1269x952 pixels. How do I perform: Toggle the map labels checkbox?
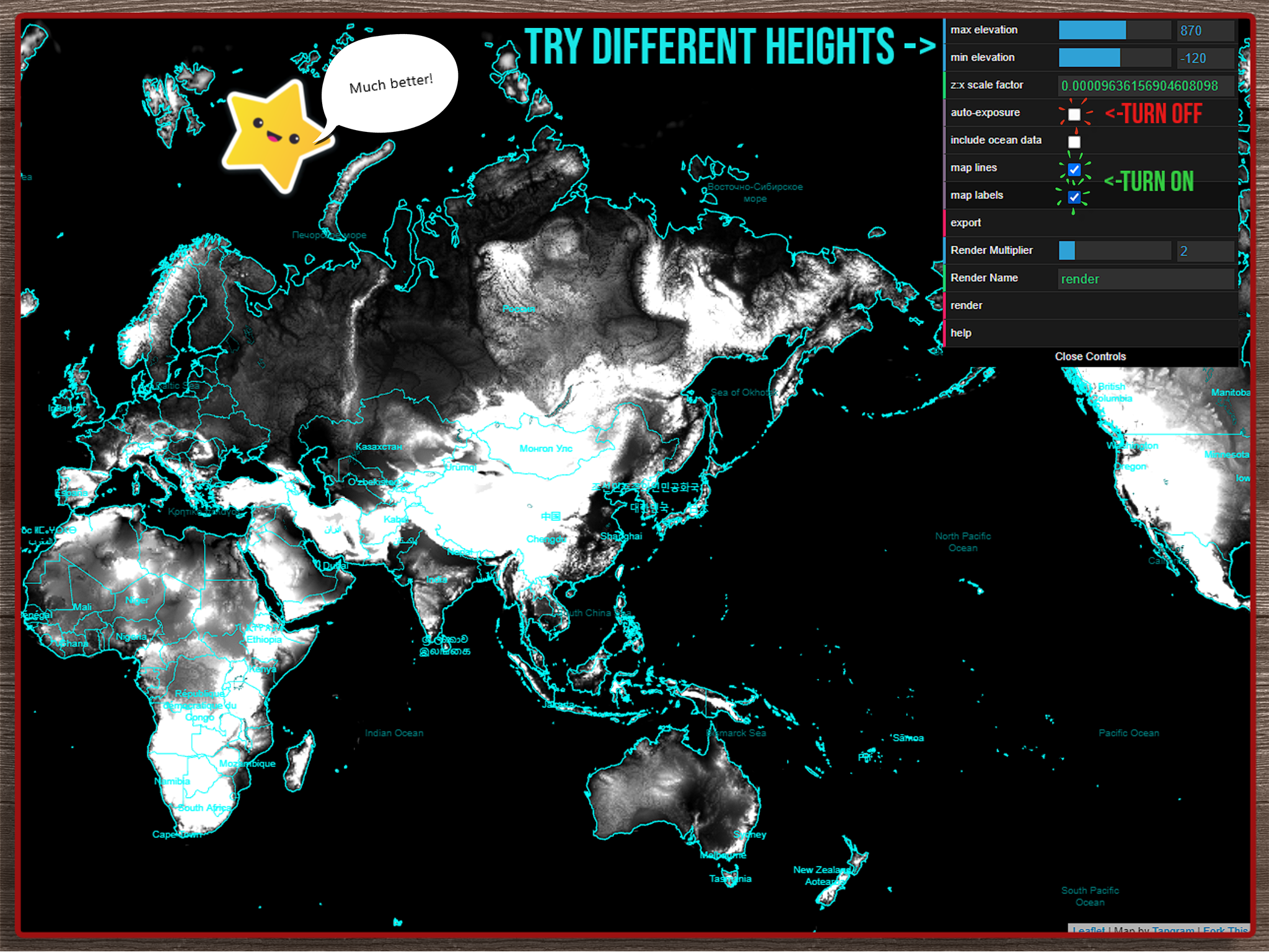[x=1074, y=197]
